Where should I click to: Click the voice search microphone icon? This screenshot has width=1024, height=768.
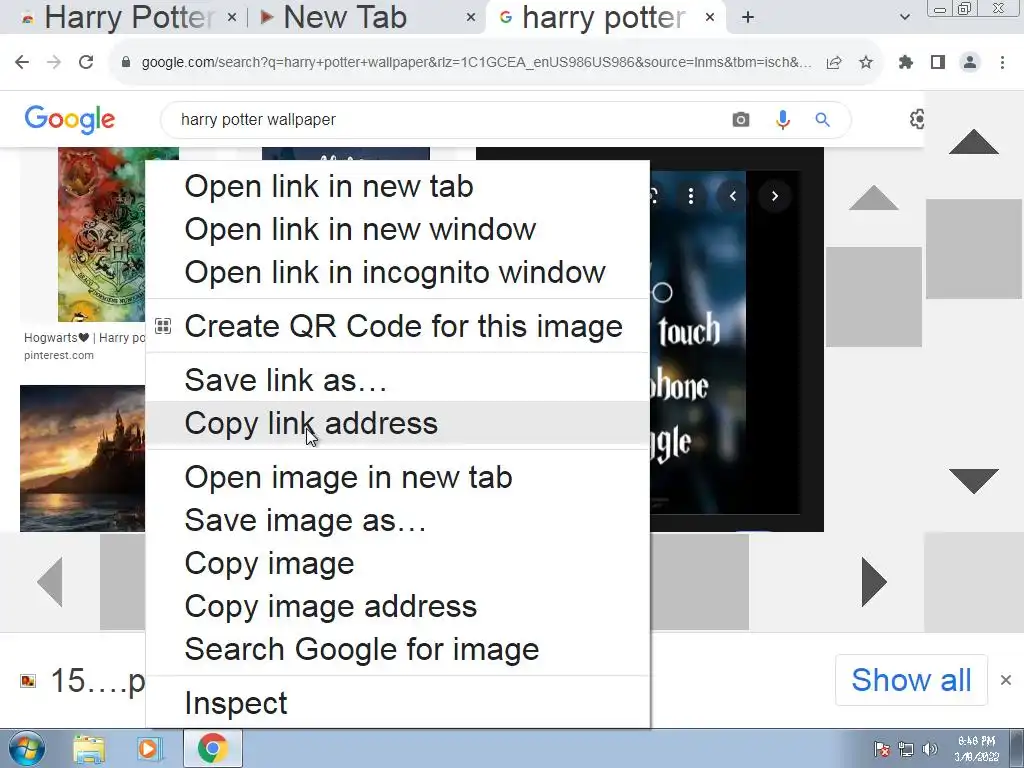click(x=782, y=120)
